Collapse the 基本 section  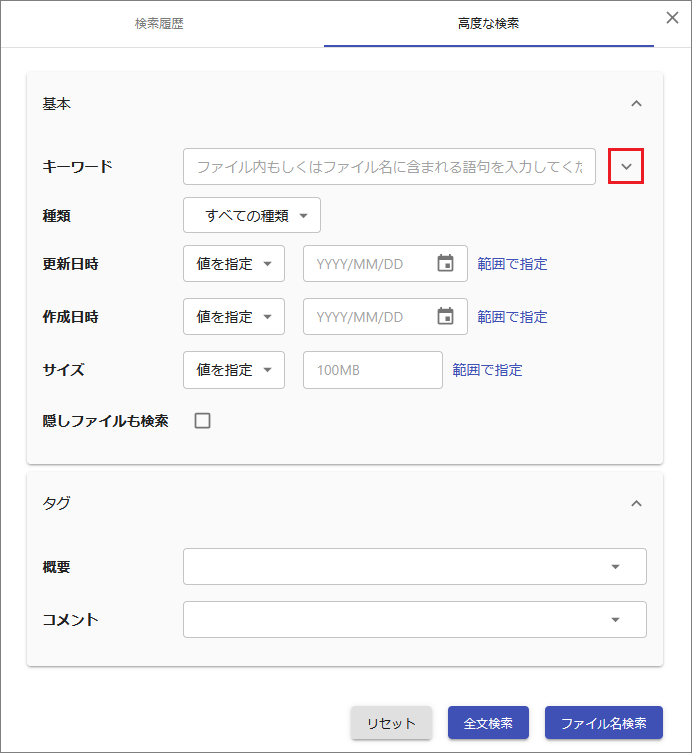point(636,104)
